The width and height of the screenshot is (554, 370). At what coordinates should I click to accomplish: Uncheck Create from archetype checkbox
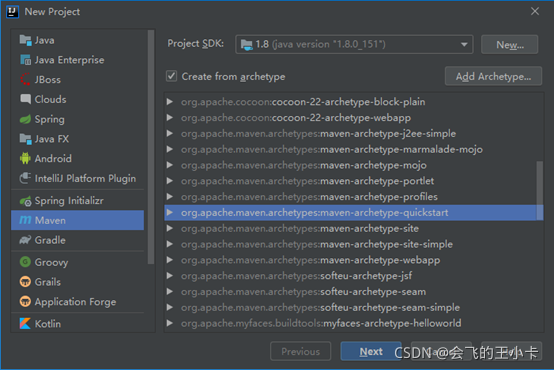pyautogui.click(x=172, y=76)
